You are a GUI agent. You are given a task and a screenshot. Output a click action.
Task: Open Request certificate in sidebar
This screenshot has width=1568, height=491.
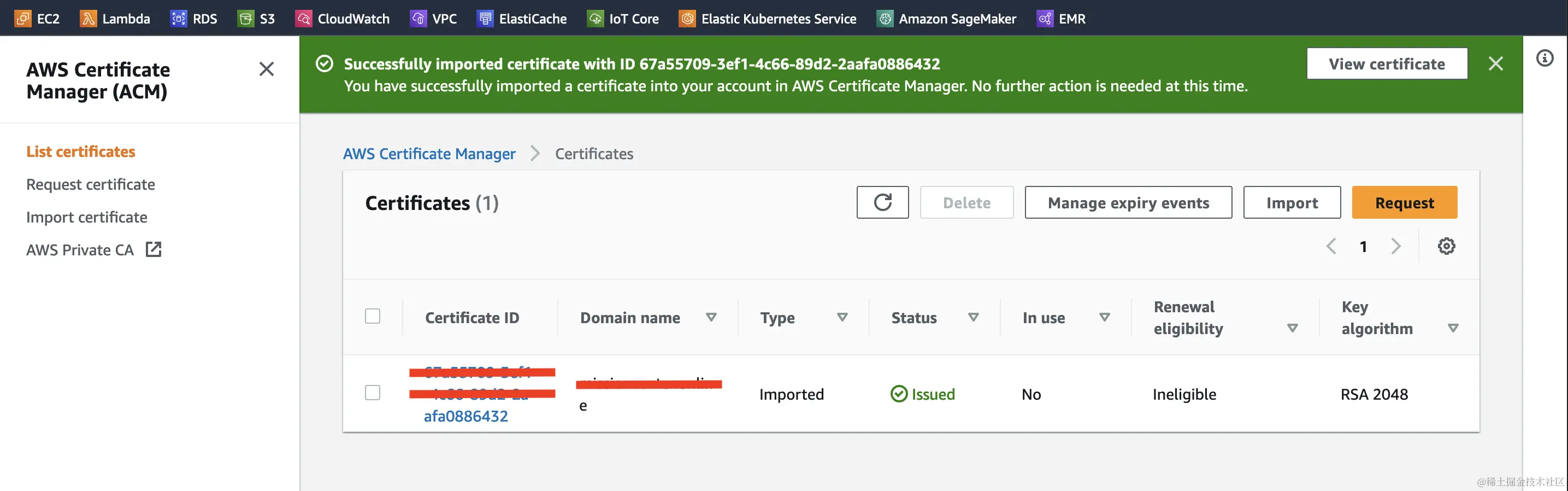pyautogui.click(x=91, y=184)
